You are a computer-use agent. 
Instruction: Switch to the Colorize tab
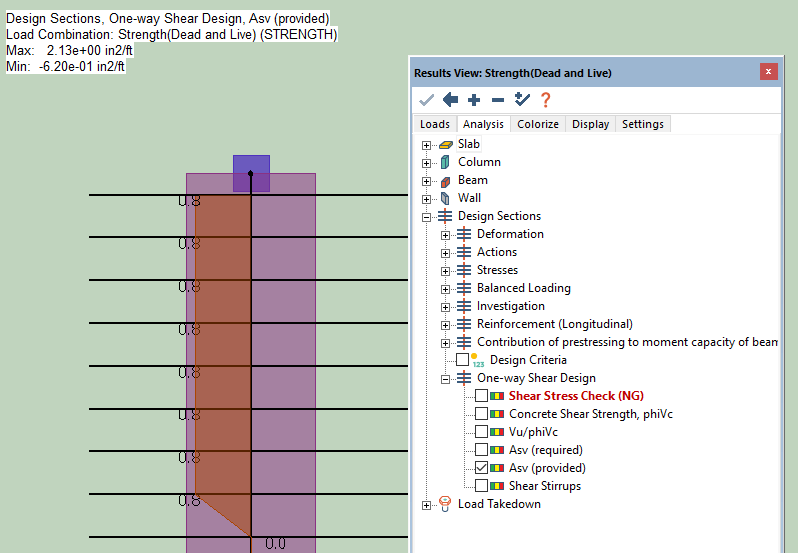537,124
